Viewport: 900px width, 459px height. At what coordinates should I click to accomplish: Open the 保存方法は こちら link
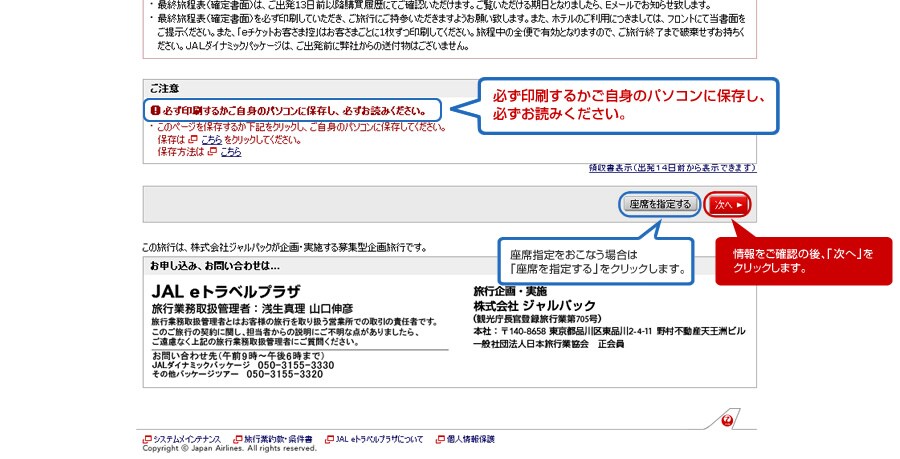tap(230, 152)
